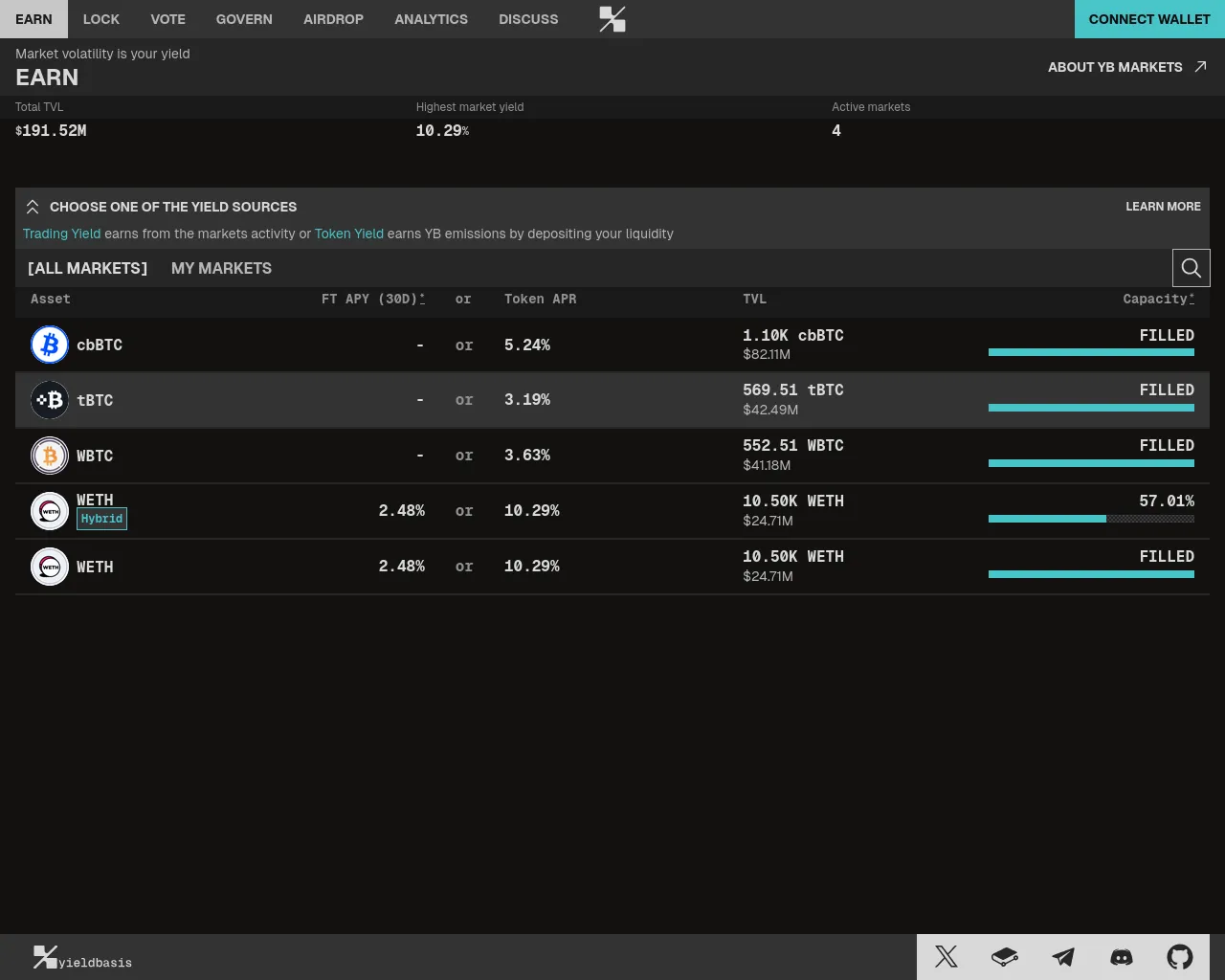
Task: Click the FILLED label in the tBTC row
Action: (1167, 390)
